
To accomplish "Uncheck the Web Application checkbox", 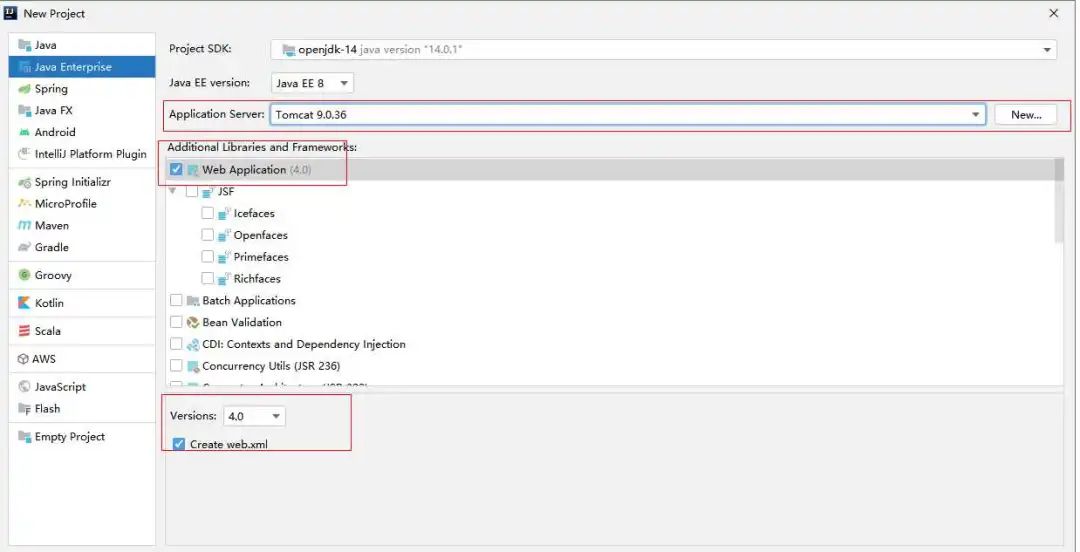I will click(176, 169).
